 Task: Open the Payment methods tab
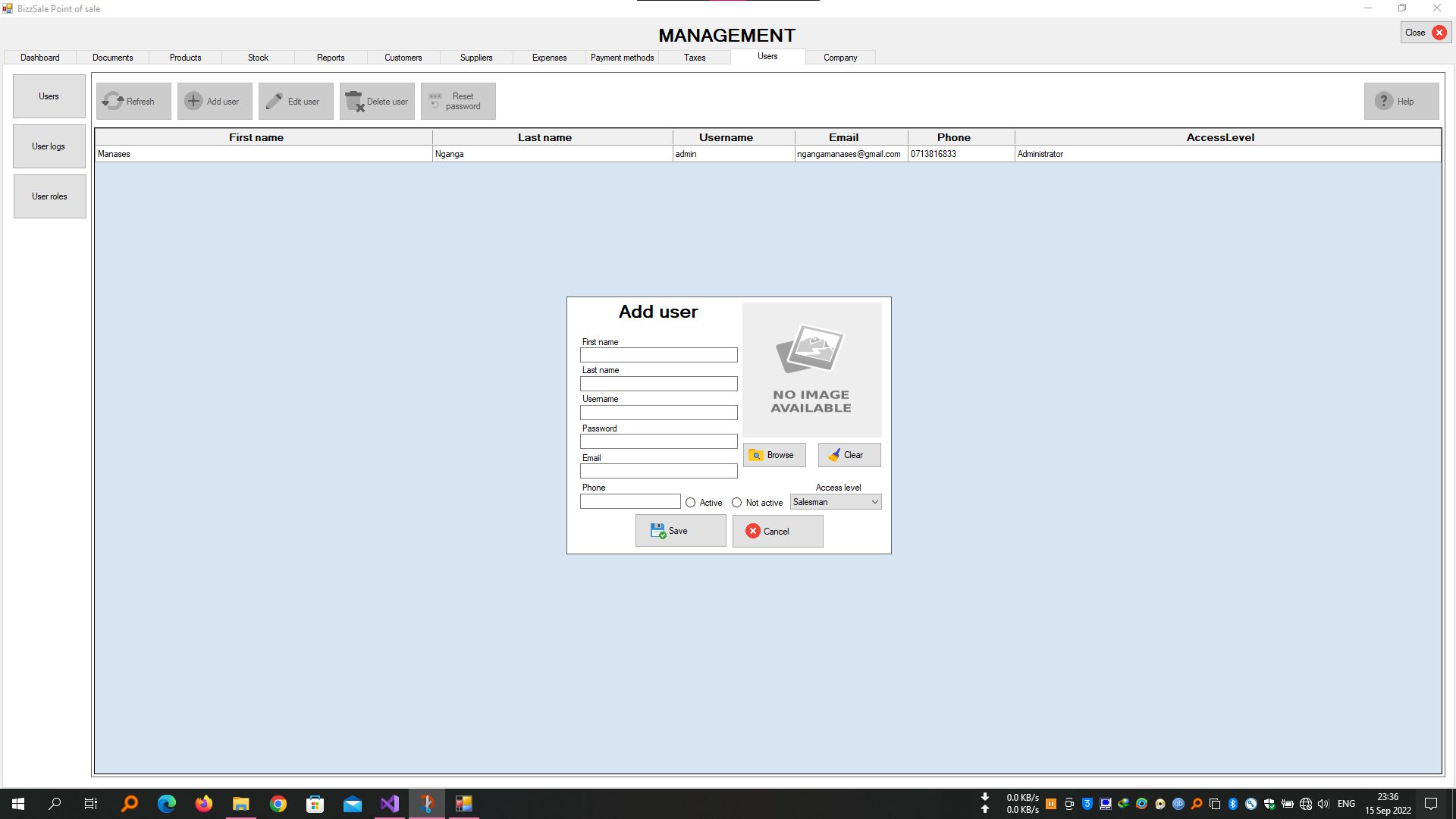click(x=622, y=58)
